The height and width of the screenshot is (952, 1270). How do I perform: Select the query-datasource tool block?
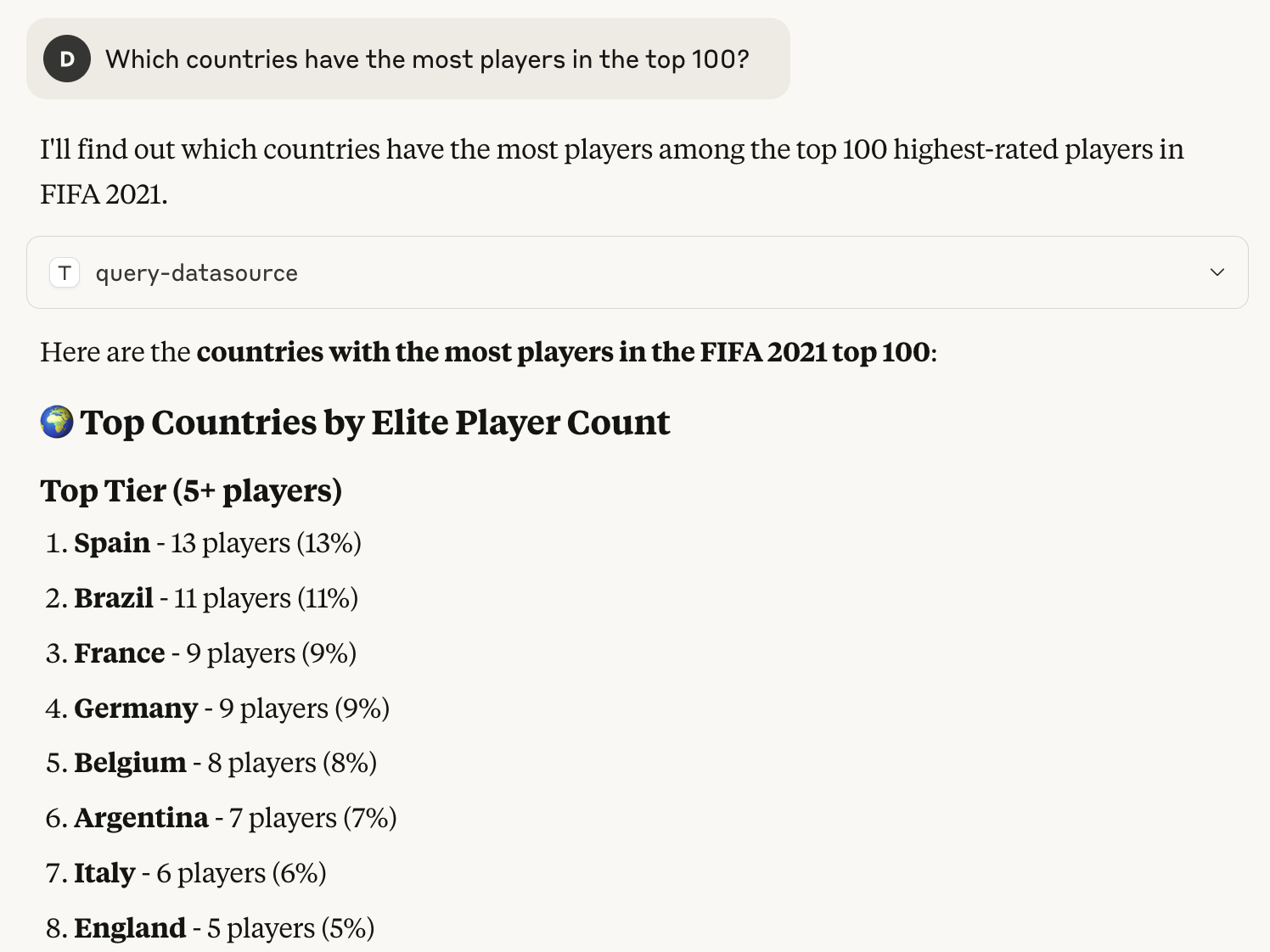(x=635, y=272)
